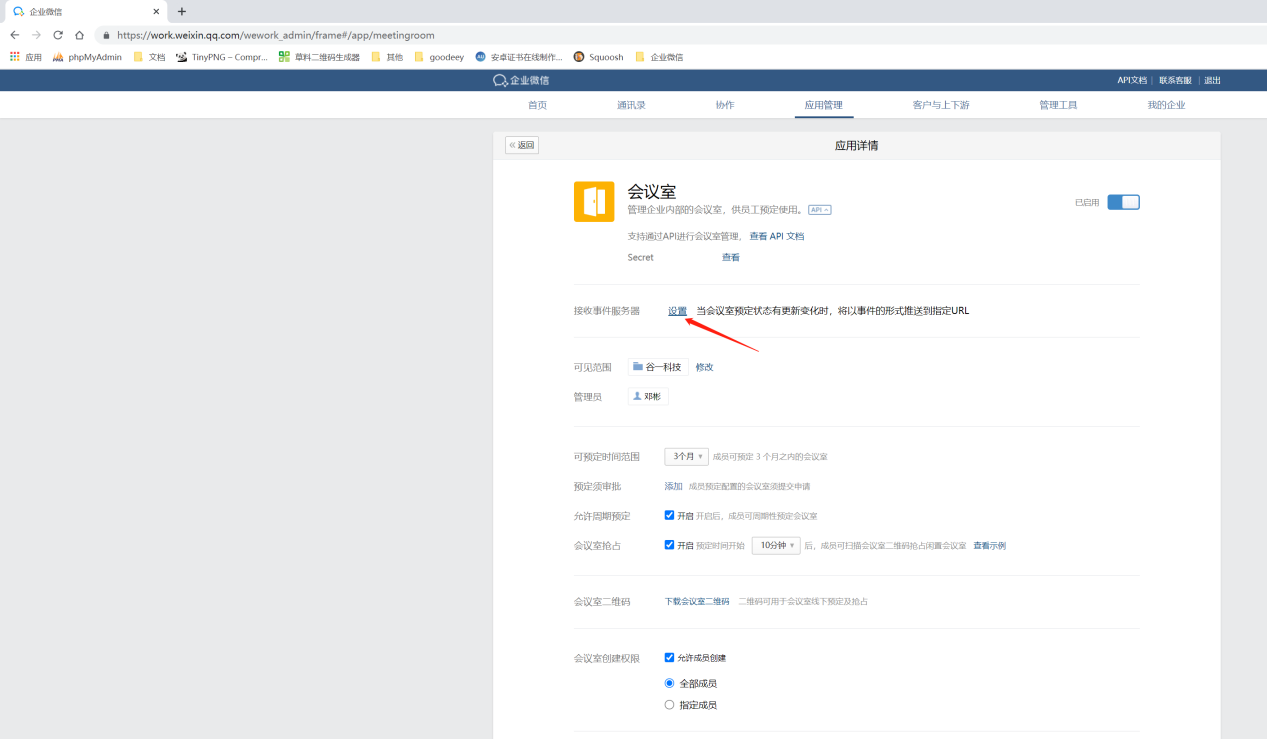1267x739 pixels.
Task: Uncheck the 允许周期预定 开启 checkbox
Action: [x=669, y=515]
